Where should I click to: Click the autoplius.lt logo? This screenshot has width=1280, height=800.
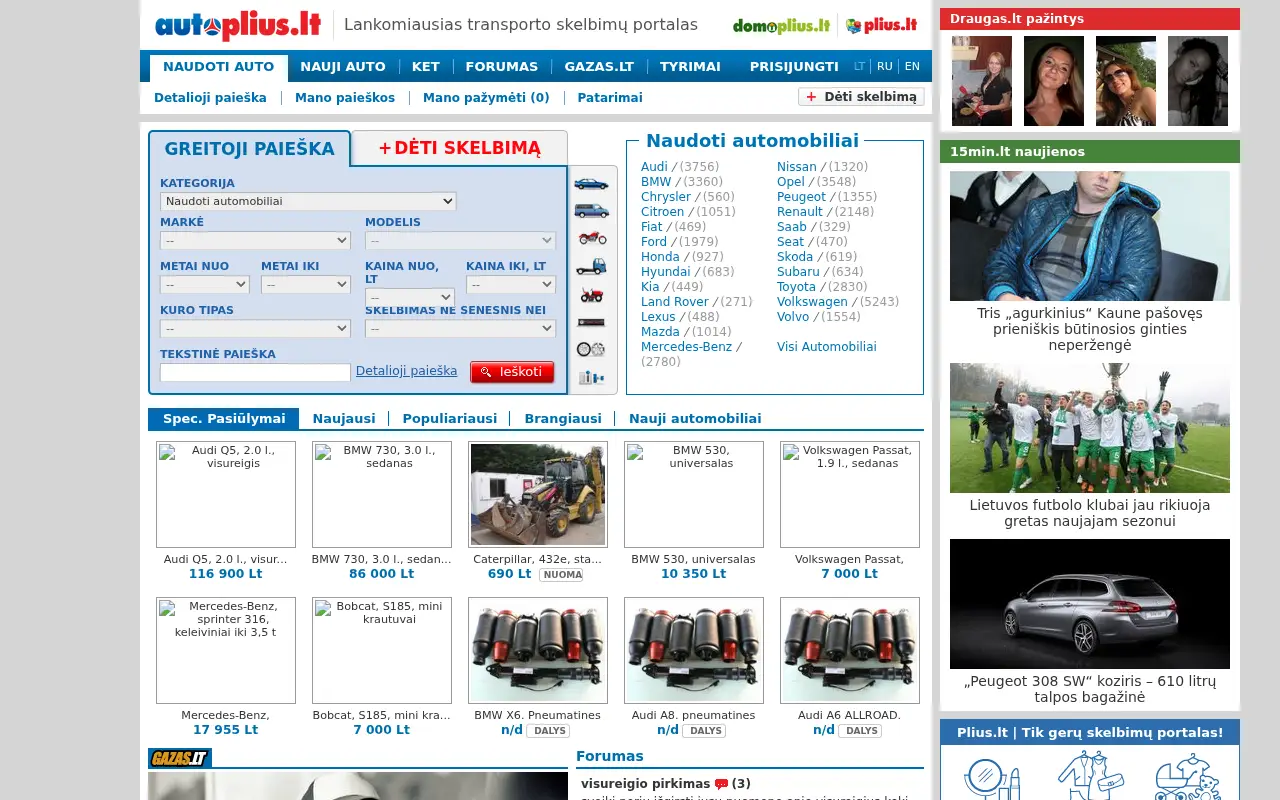(238, 25)
